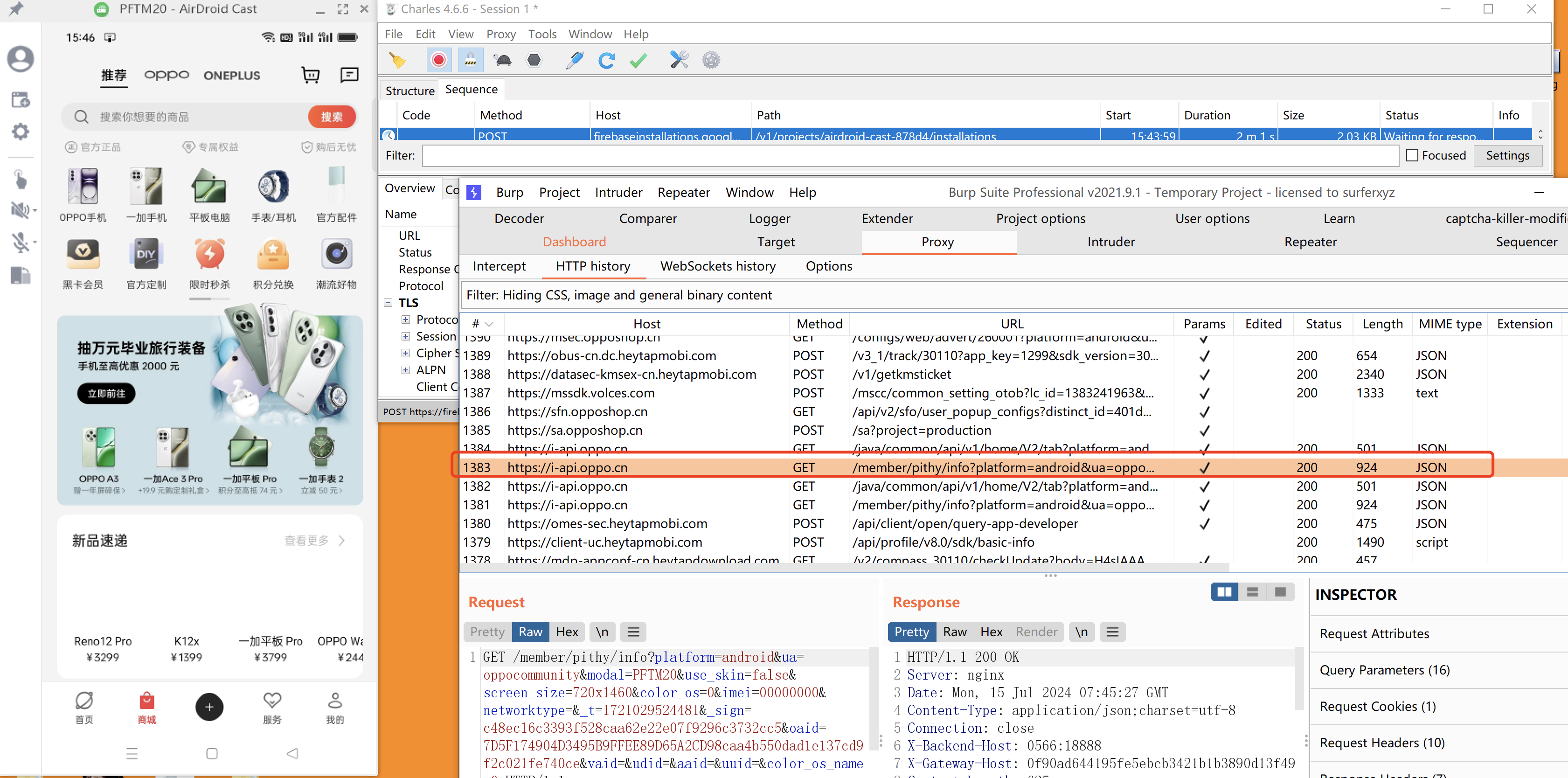1568x778 pixels.
Task: Toggle Charles recording with the red record button
Action: click(x=438, y=60)
